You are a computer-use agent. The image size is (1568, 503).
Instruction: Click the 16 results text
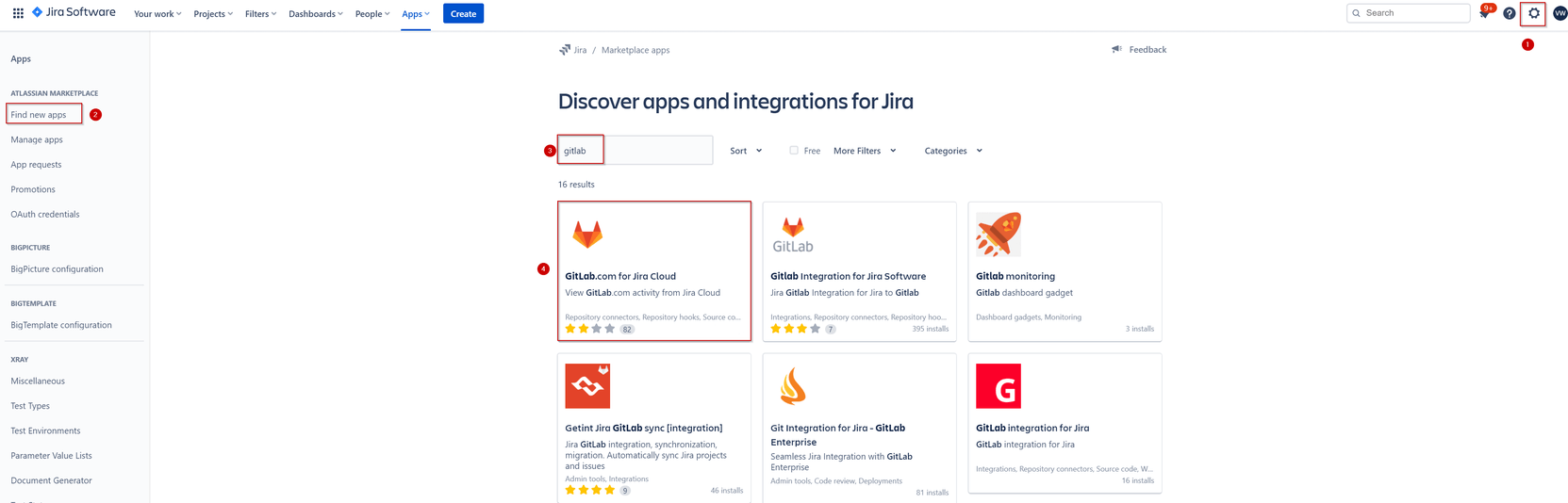(x=576, y=185)
